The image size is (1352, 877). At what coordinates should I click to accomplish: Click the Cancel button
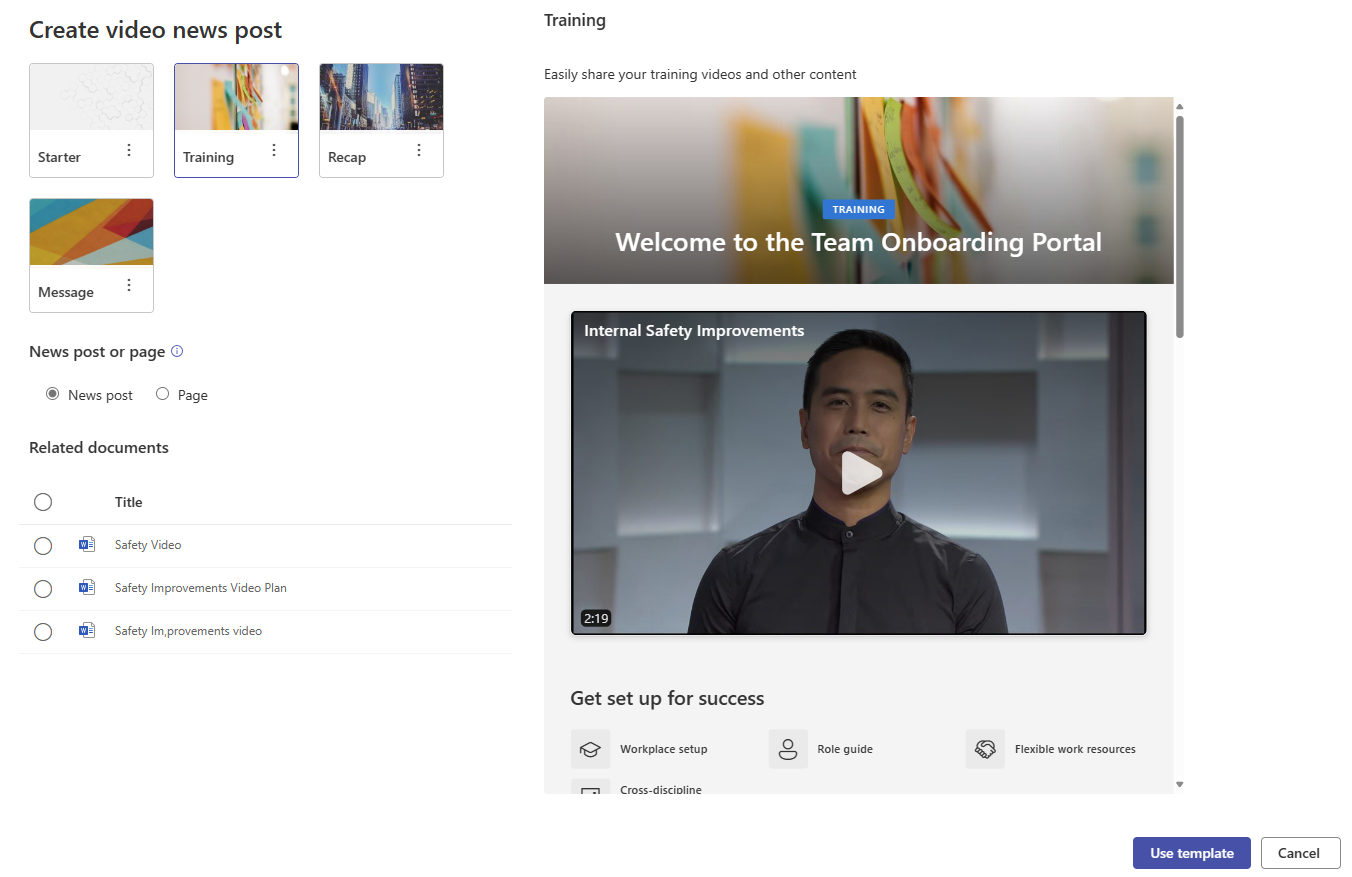click(1301, 853)
